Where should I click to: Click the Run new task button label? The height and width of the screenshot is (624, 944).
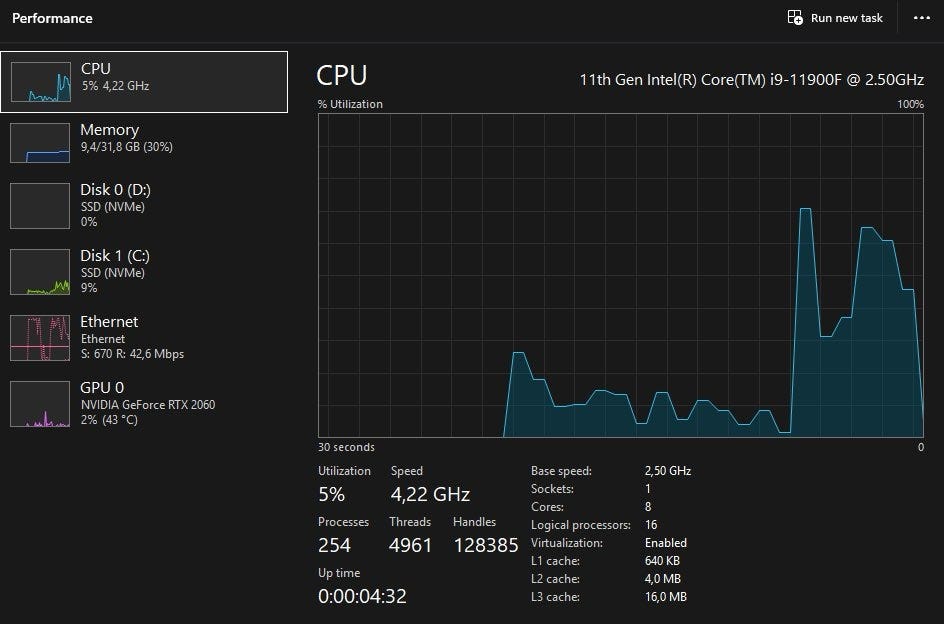pyautogui.click(x=846, y=18)
